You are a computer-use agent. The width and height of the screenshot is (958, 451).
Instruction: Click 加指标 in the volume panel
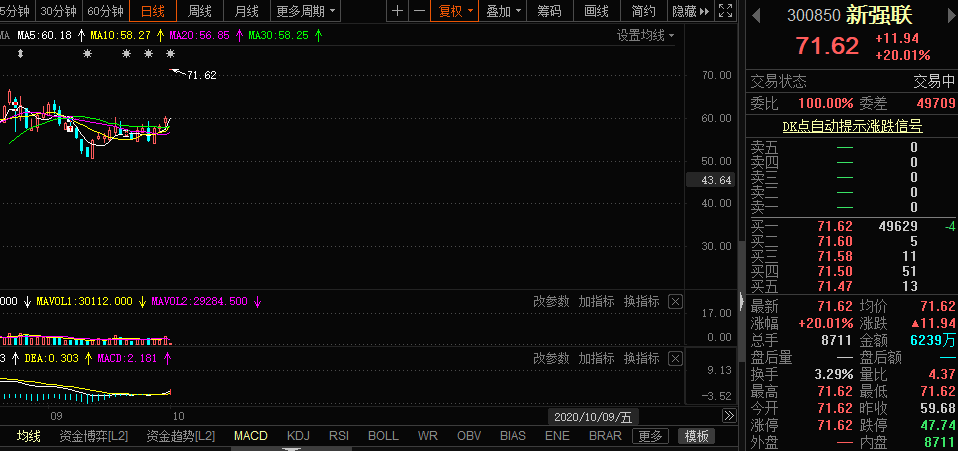click(596, 301)
